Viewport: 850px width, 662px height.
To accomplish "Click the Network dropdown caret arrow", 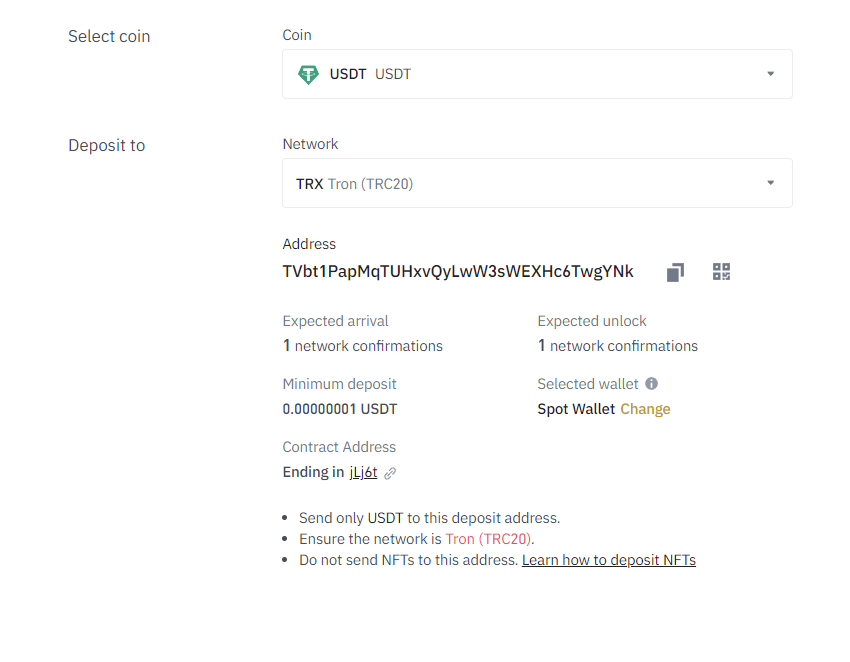I will (x=770, y=183).
